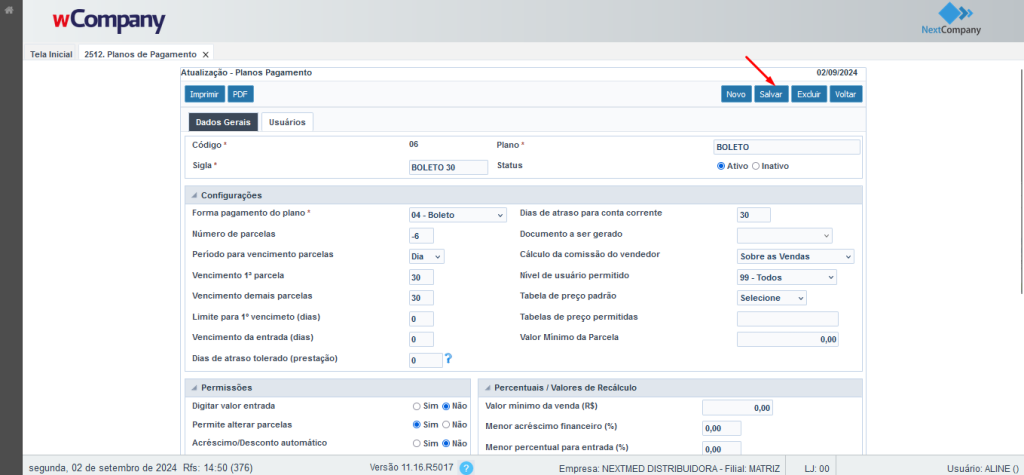Viewport: 1024px width, 475px height.
Task: Click Usuário: ALINE in status bar
Action: 982,468
